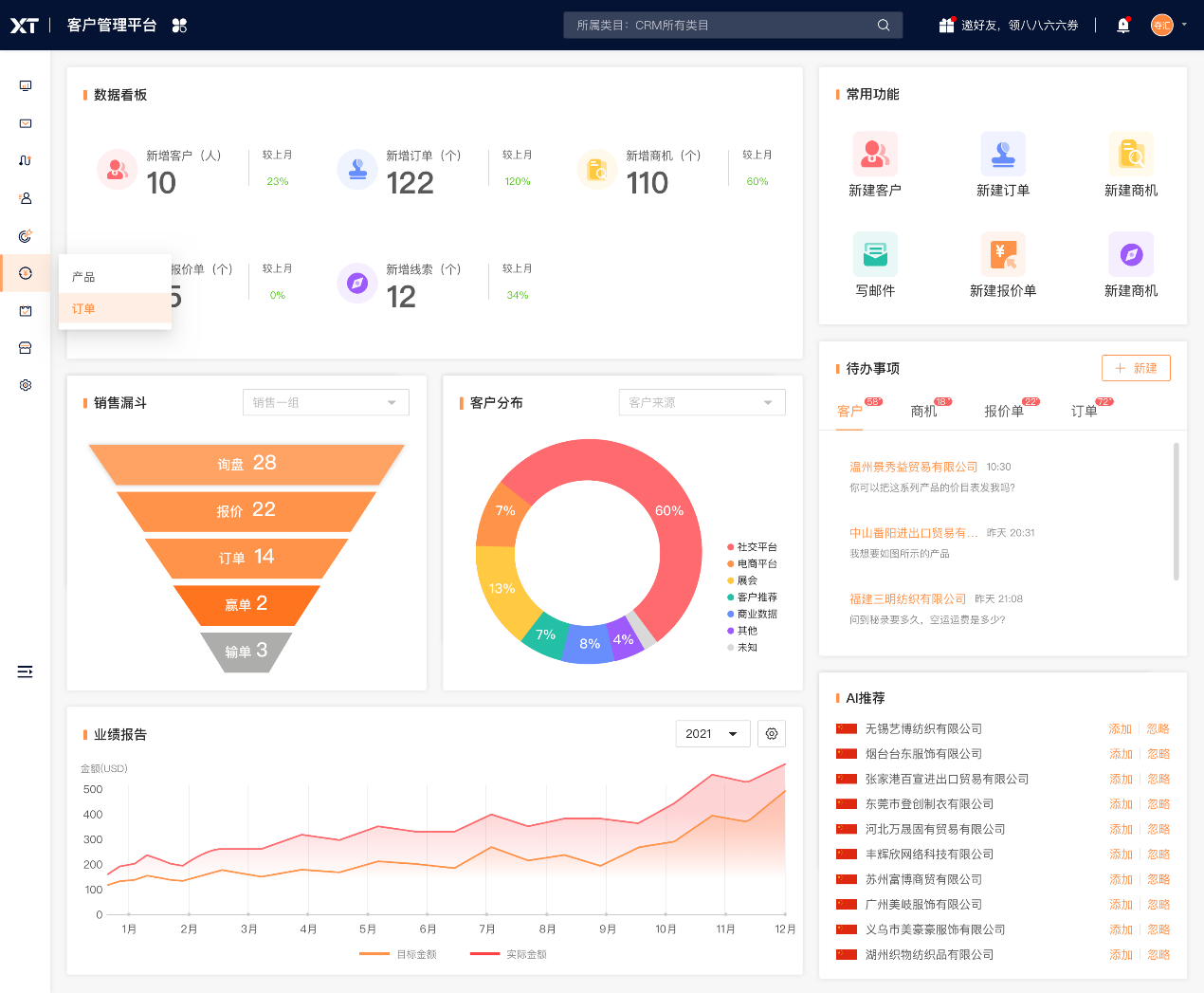Click the 新建客户 shortcut icon
Viewport: 1204px width, 993px height.
pos(875,154)
